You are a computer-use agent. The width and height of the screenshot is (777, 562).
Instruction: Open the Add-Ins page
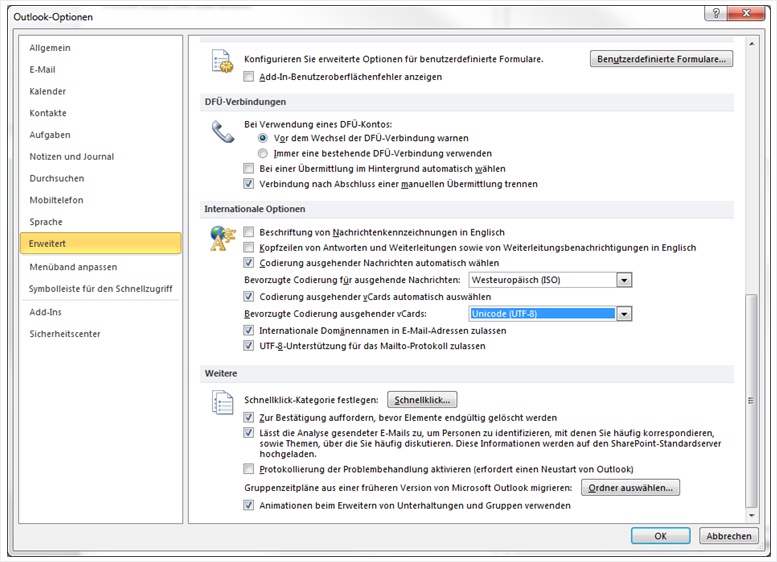pos(100,312)
